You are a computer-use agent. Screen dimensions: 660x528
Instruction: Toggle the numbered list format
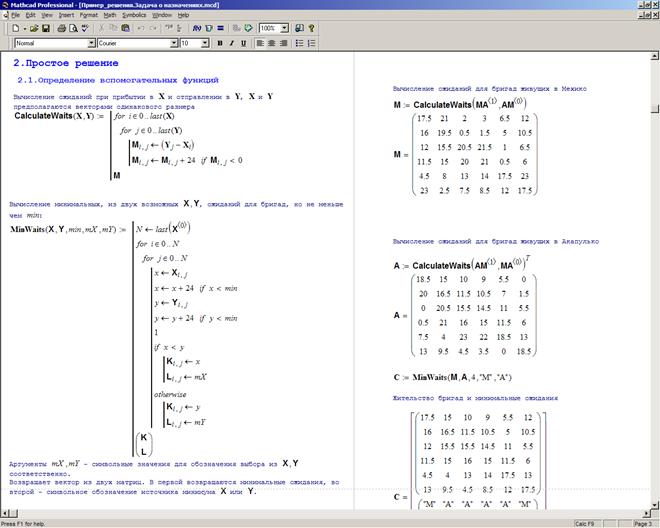pyautogui.click(x=311, y=43)
